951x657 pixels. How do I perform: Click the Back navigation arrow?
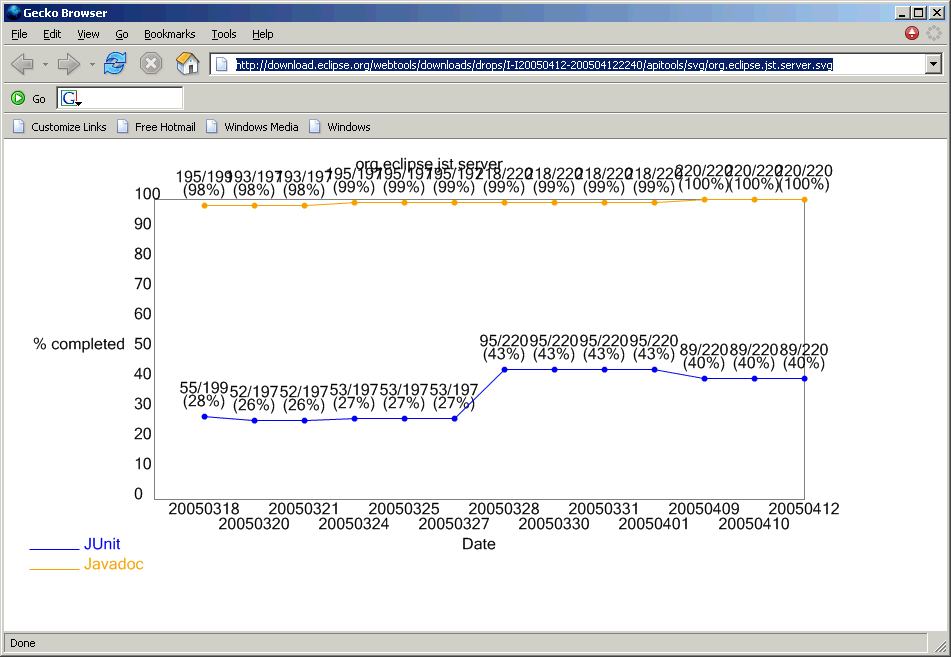pos(22,65)
